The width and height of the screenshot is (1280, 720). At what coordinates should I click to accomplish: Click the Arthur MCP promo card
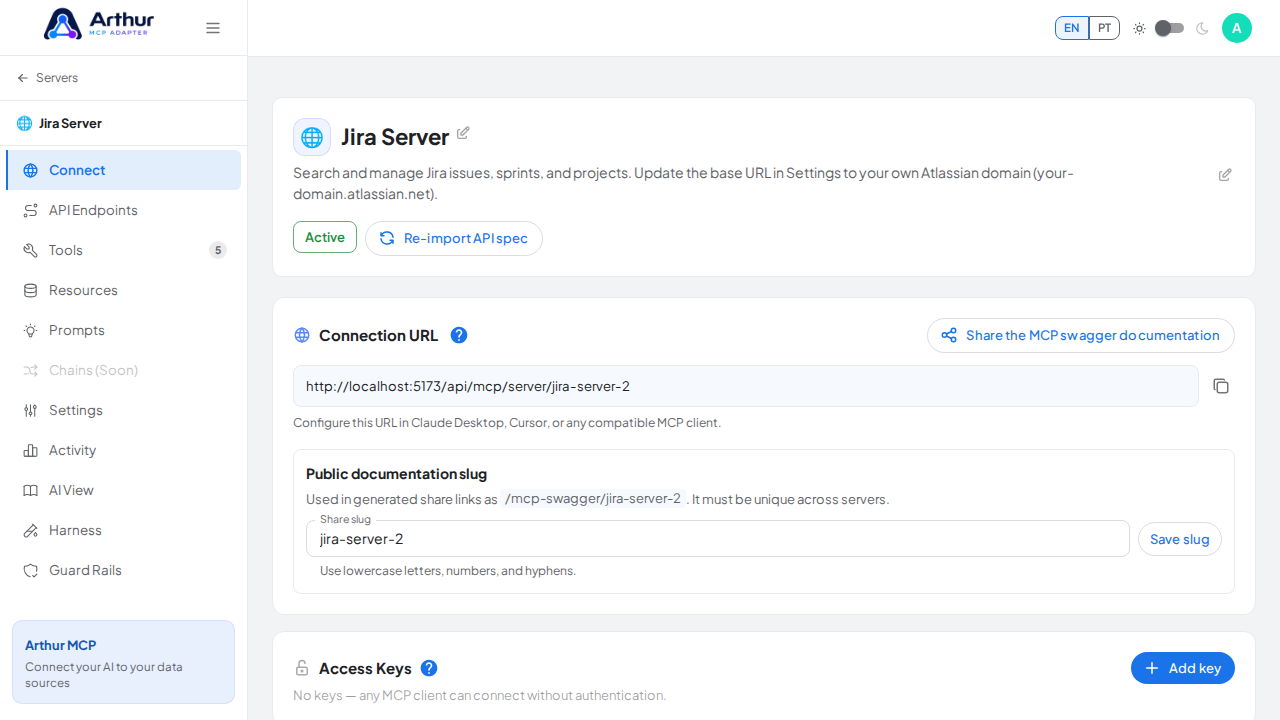tap(123, 662)
